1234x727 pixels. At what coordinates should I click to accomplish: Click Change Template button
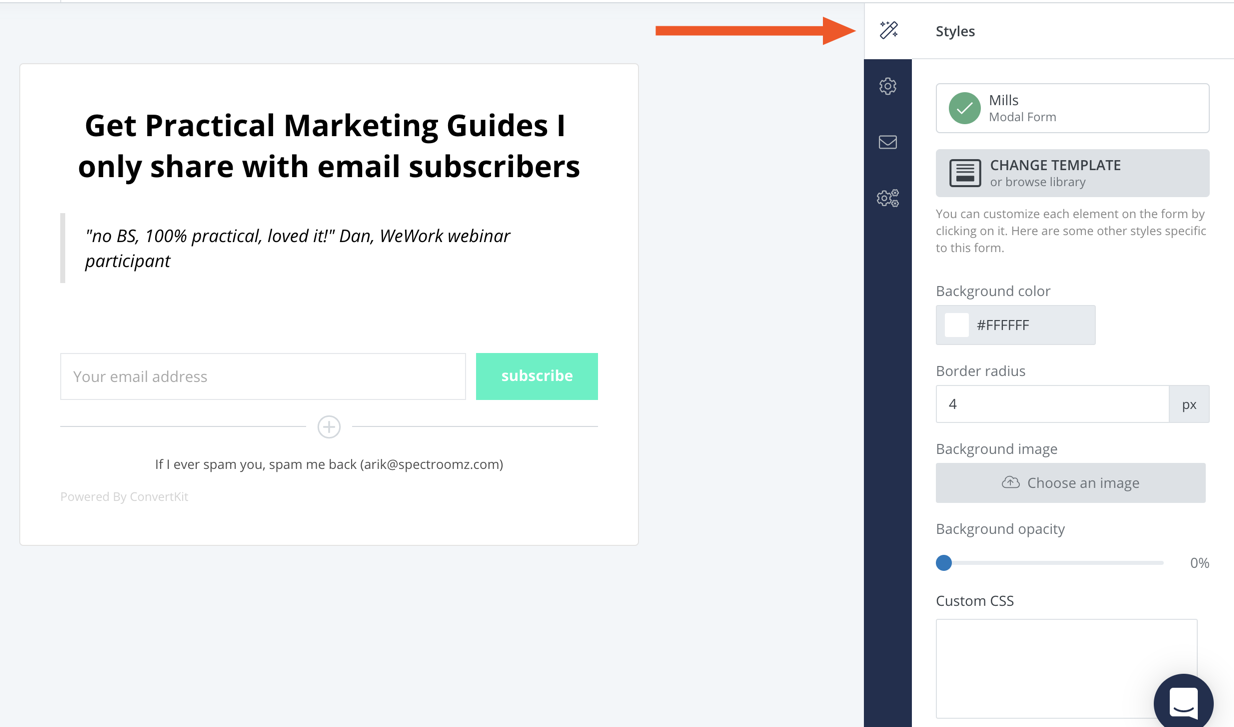[x=1072, y=173]
